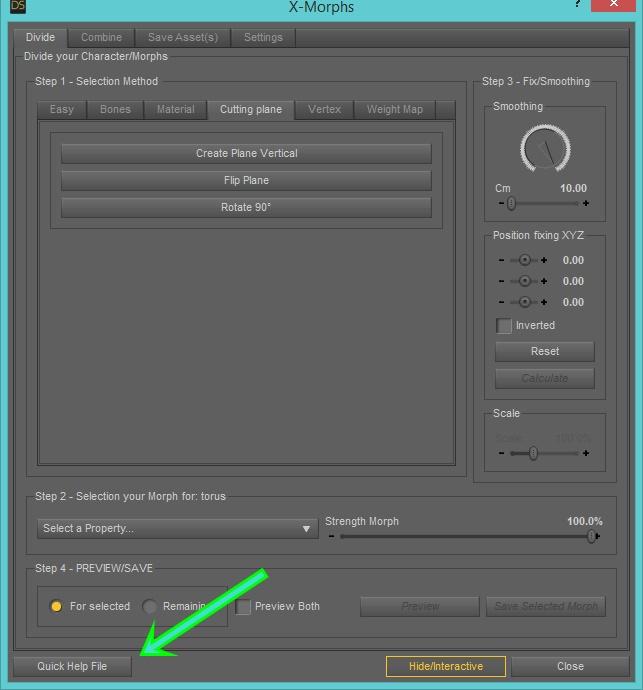
Task: Click the Smoothing Cm slider handle
Action: pyautogui.click(x=511, y=203)
